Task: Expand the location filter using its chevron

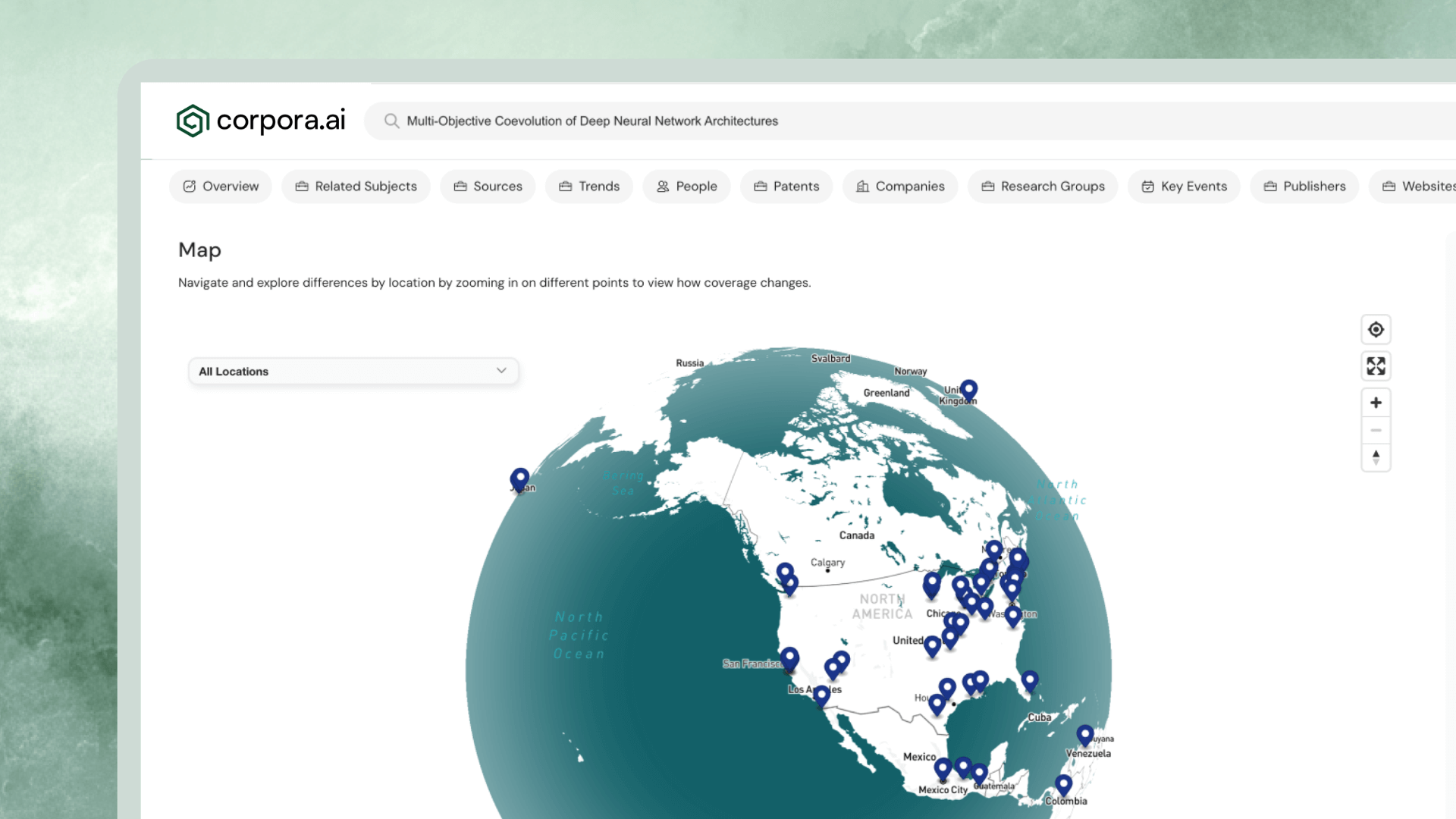Action: tap(500, 371)
